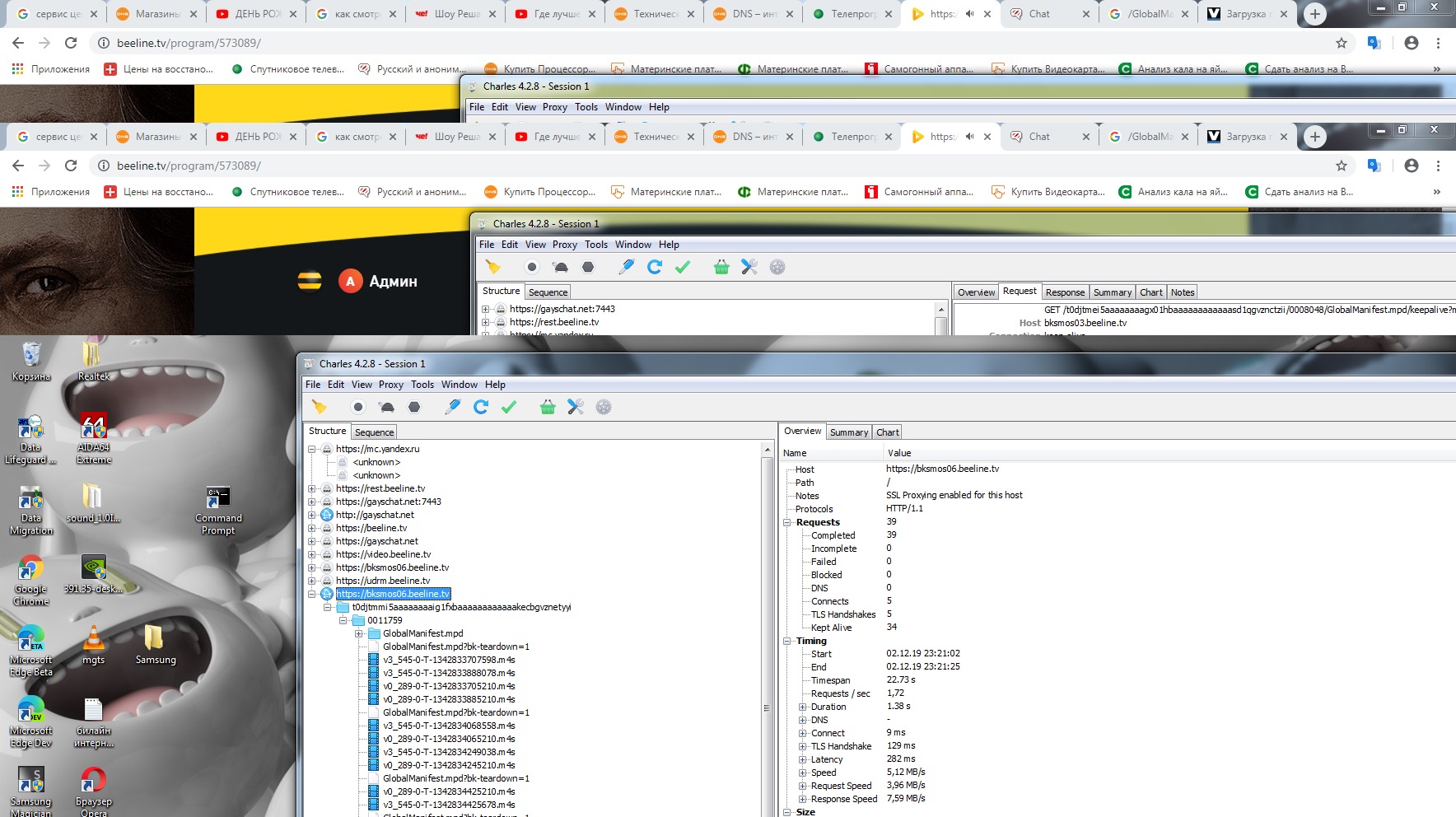
Task: Select the Браузер Opera desktop shortcut
Action: [93, 792]
